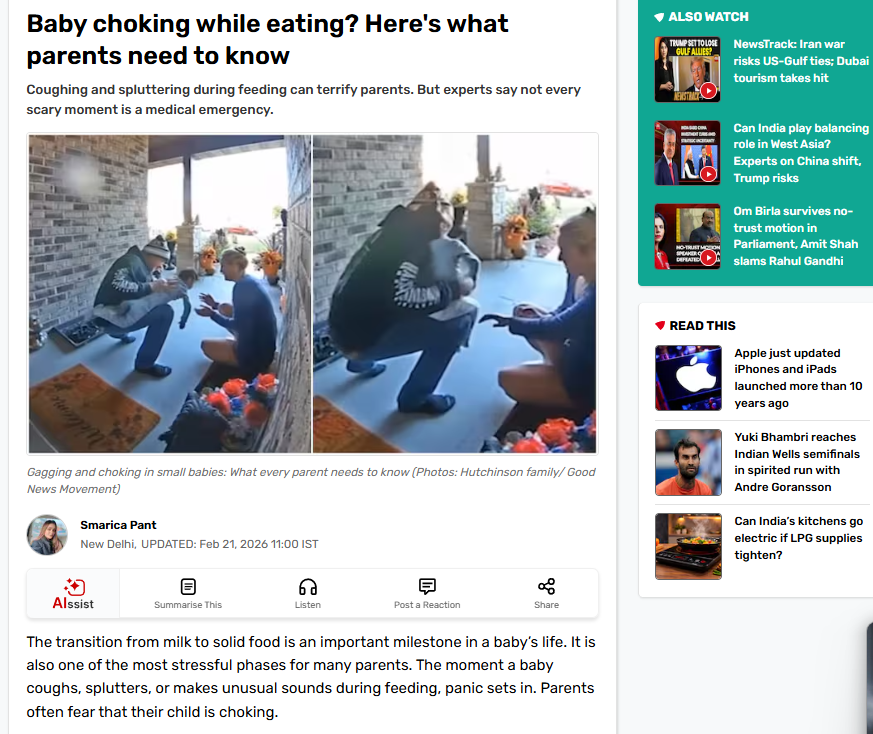Play the India balancing role video thumbnail

point(688,153)
